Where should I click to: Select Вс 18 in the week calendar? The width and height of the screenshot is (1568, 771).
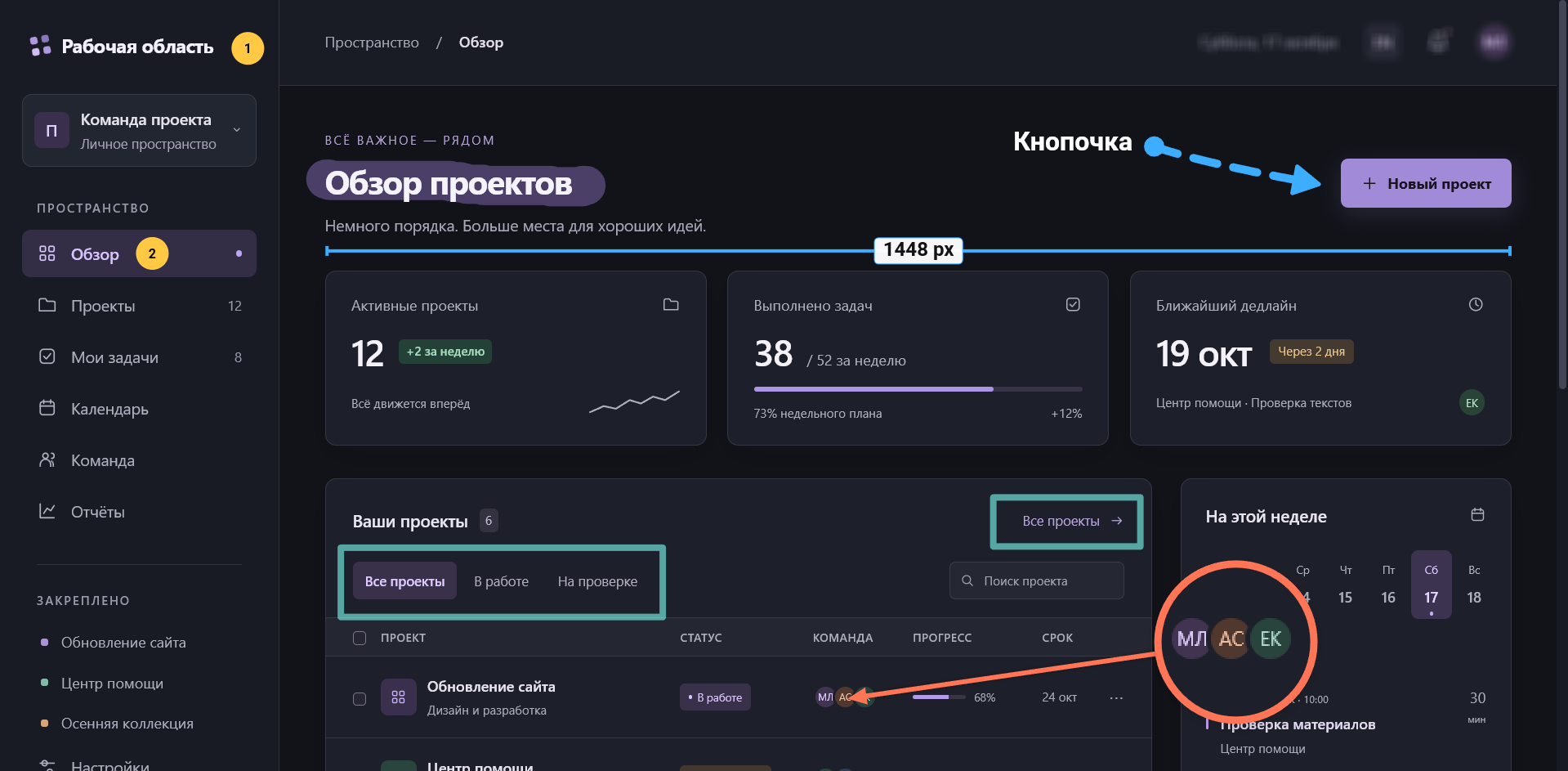[1474, 585]
